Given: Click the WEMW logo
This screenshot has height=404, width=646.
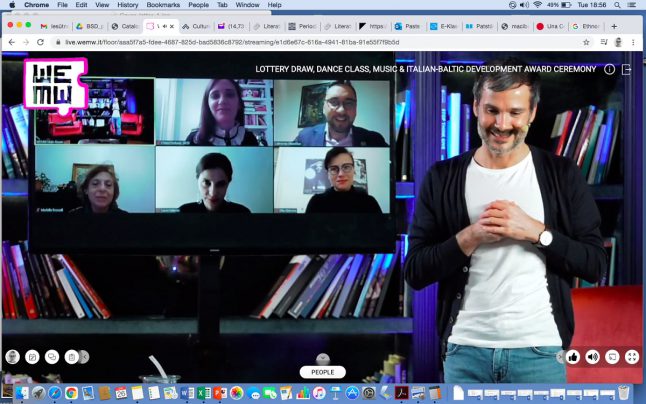Looking at the screenshot, I should [x=55, y=83].
